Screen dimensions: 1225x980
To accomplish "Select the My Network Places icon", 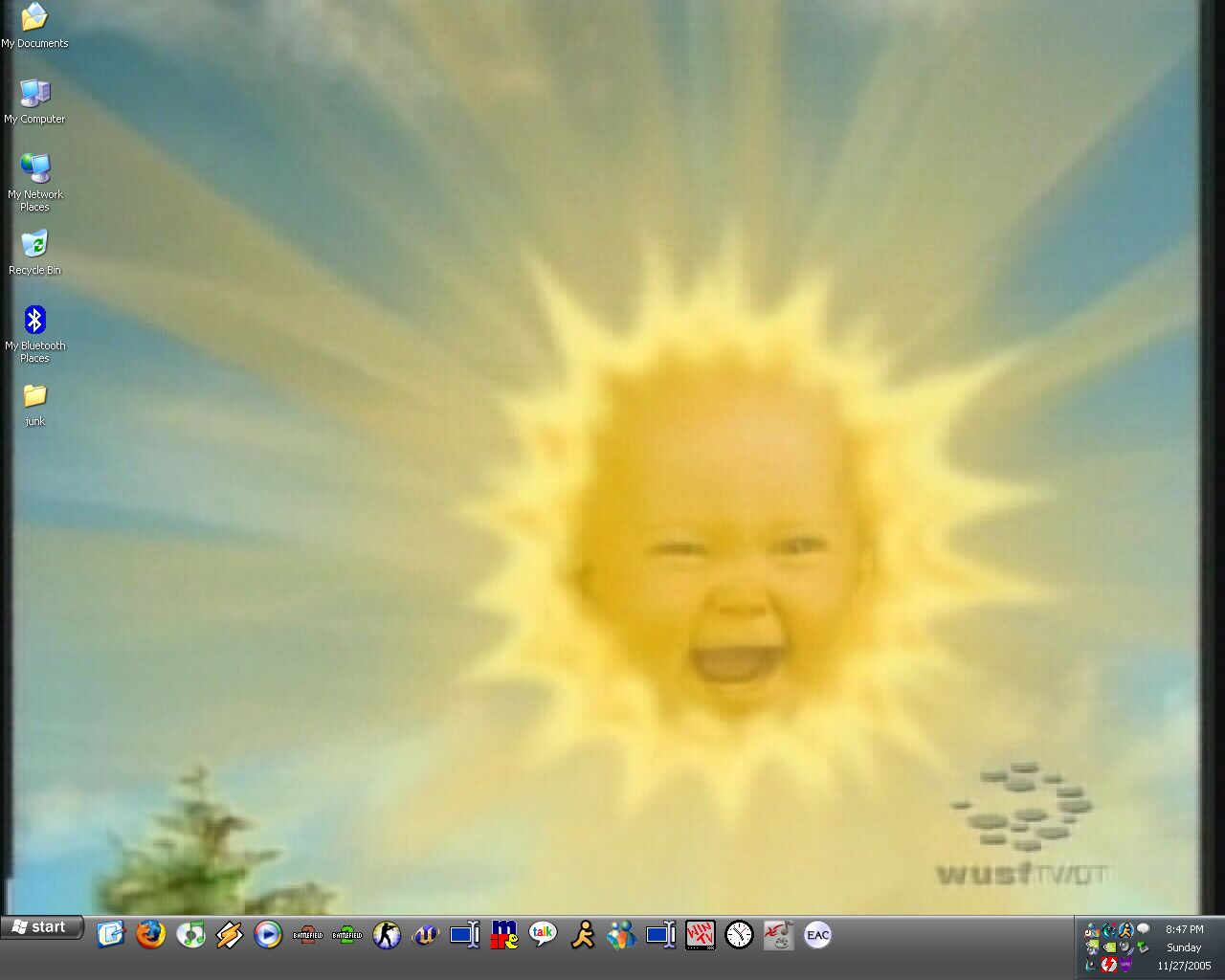I will 34,184.
